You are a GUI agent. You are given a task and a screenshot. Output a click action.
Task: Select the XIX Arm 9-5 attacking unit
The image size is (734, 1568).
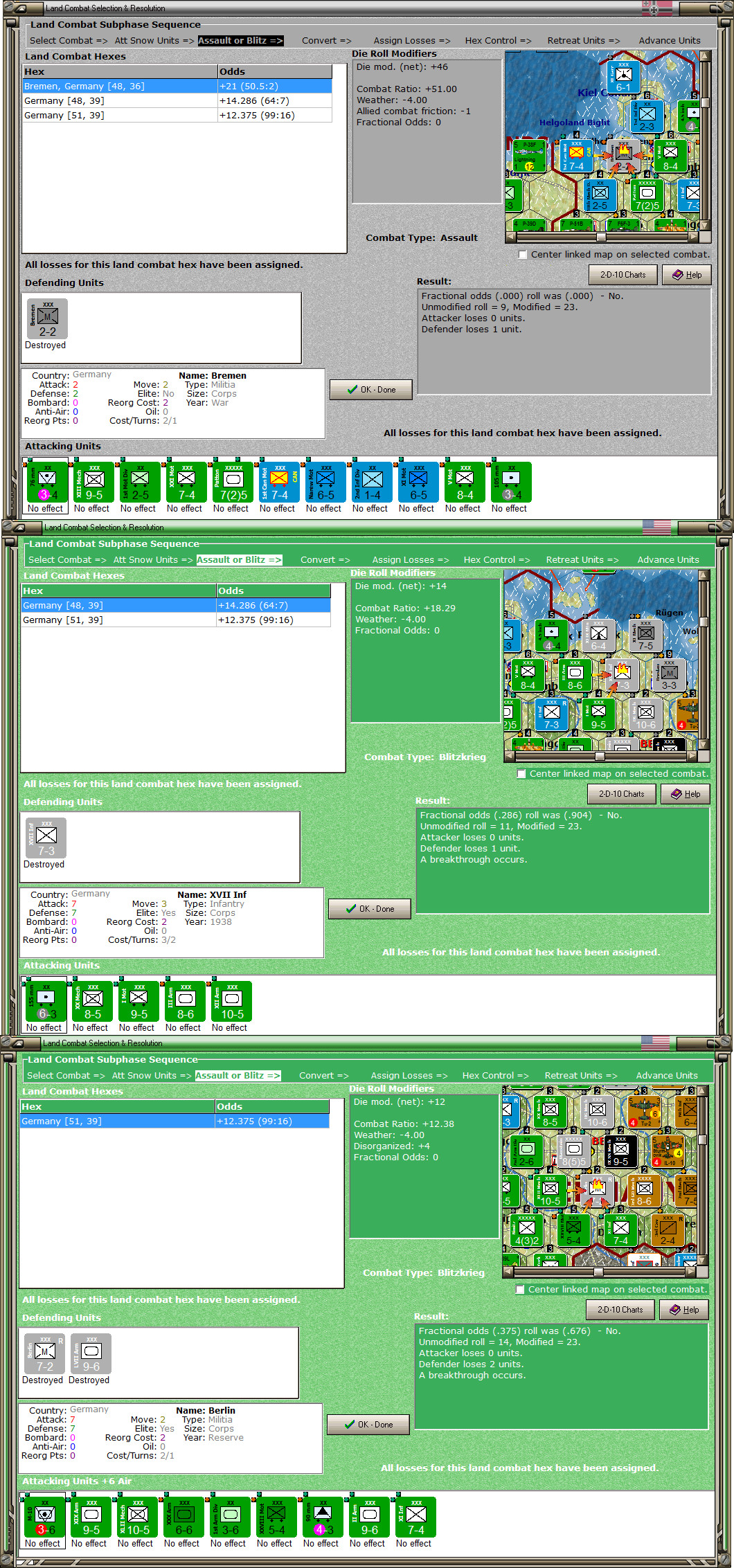coord(91,1517)
